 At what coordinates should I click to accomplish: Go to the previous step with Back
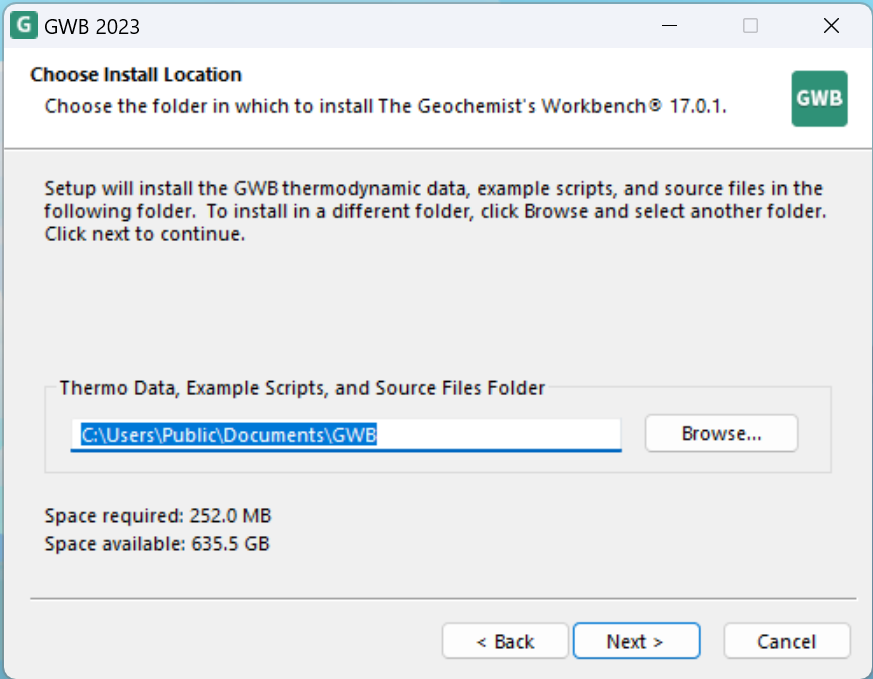[x=506, y=641]
